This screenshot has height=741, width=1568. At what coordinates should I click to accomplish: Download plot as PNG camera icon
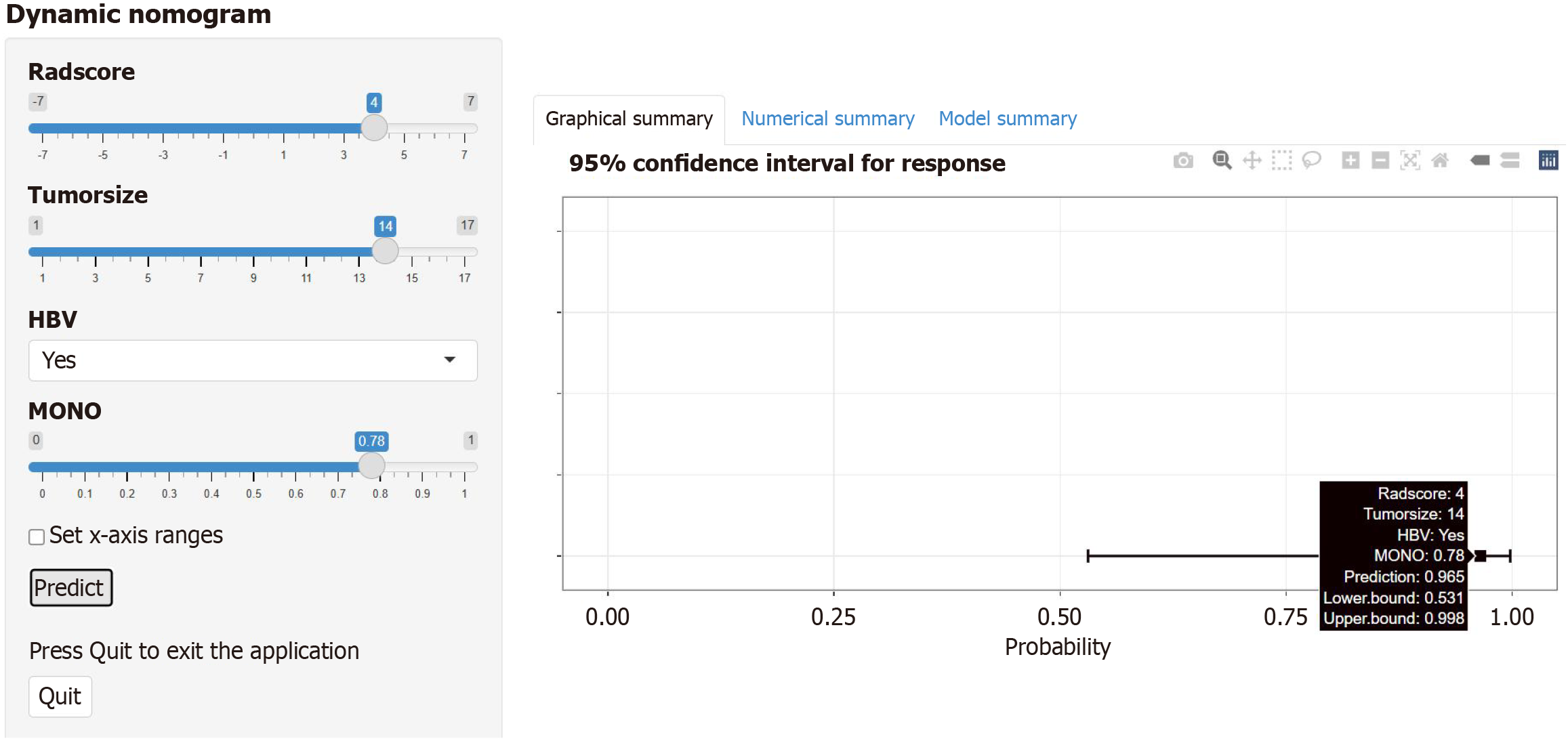pos(1183,161)
